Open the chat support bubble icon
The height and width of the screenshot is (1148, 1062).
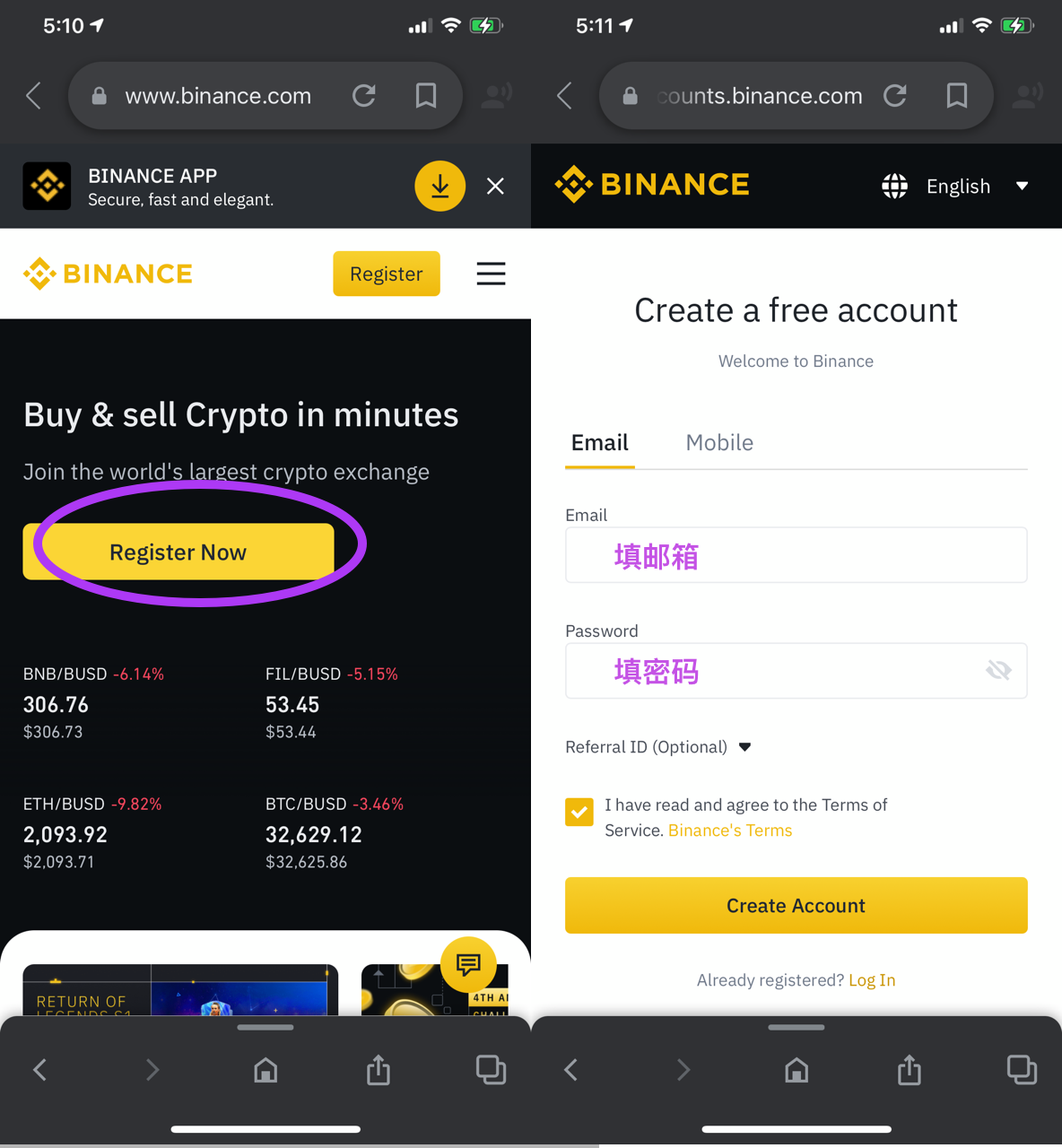click(469, 965)
